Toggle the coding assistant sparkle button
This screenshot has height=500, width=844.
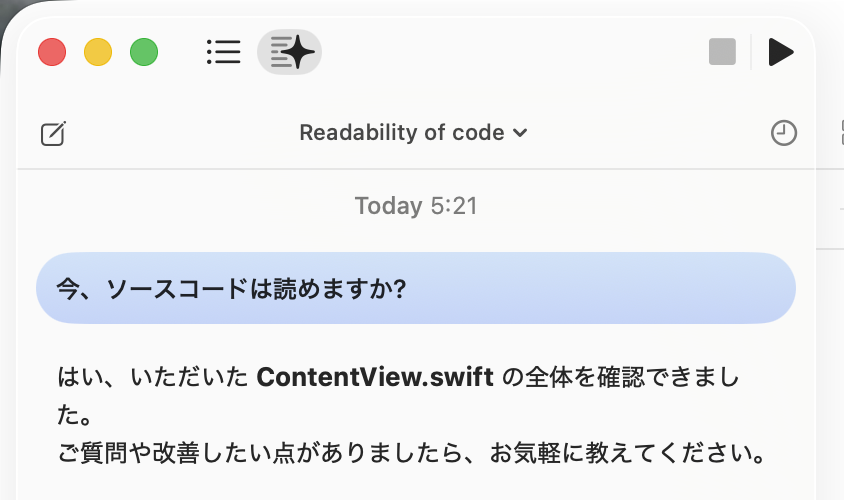click(289, 52)
